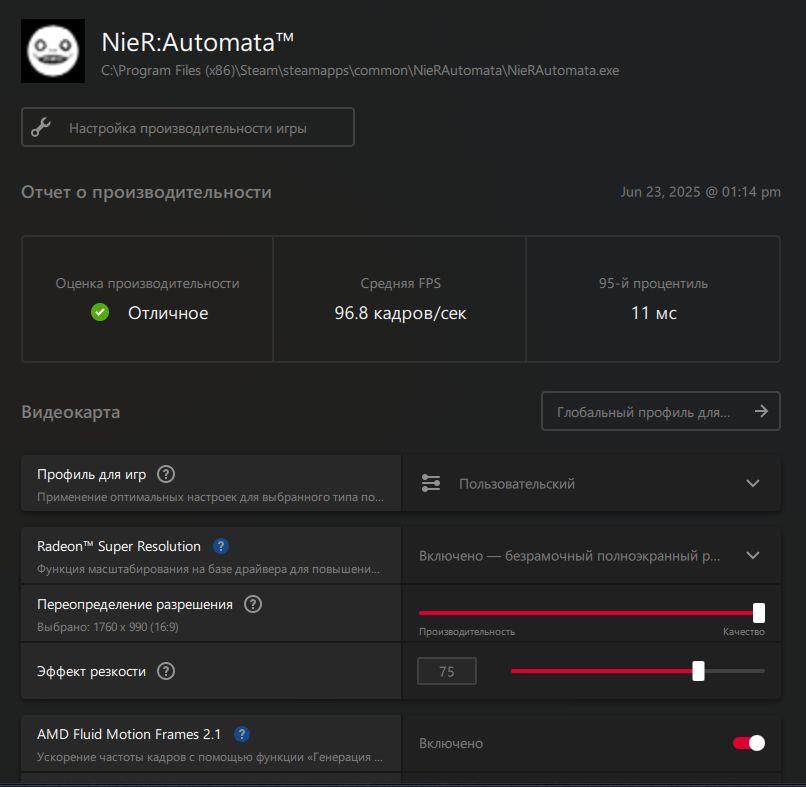Click the Эффект резкости setting label

(91, 671)
